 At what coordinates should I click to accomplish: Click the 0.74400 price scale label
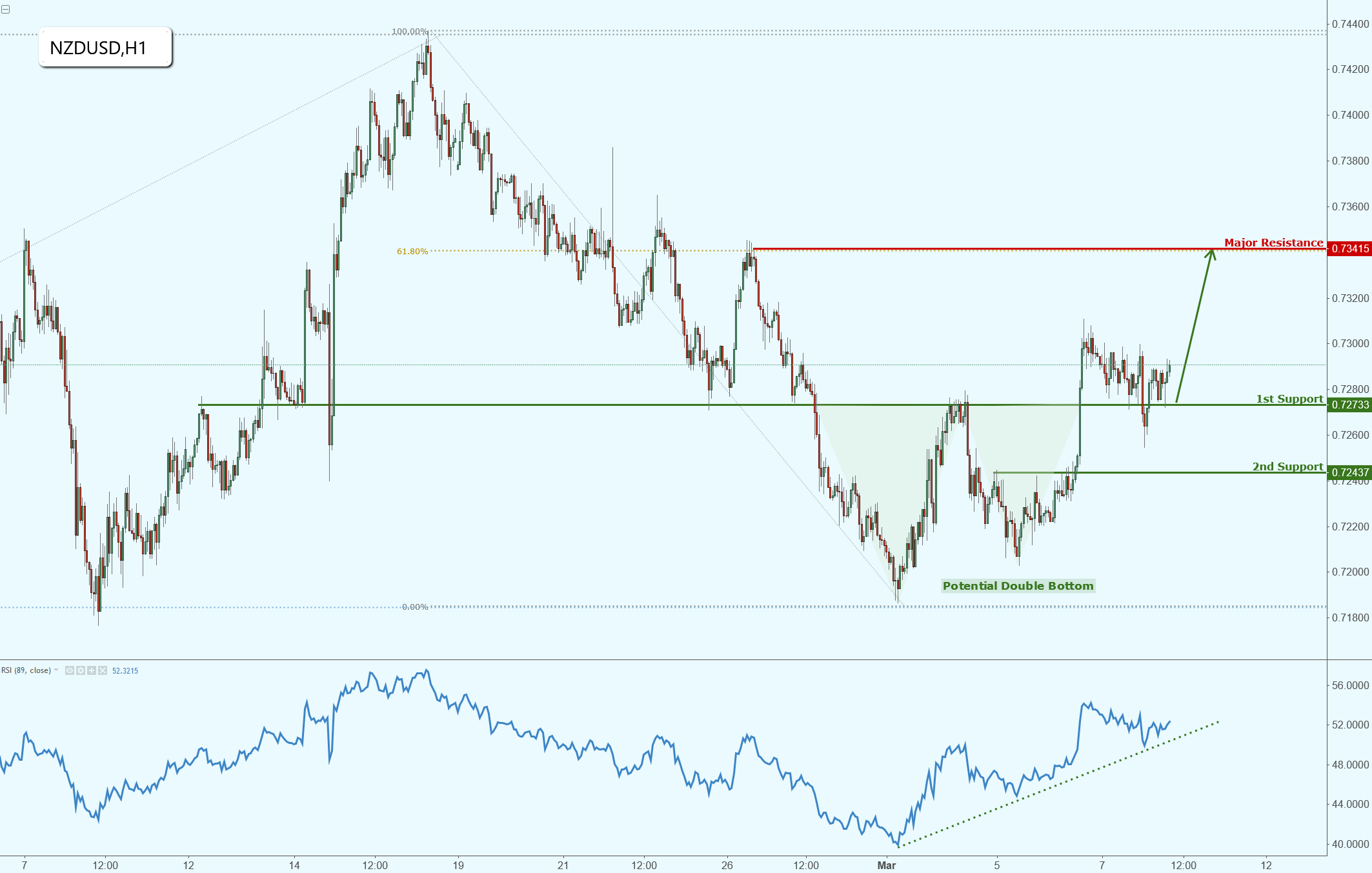click(1350, 24)
